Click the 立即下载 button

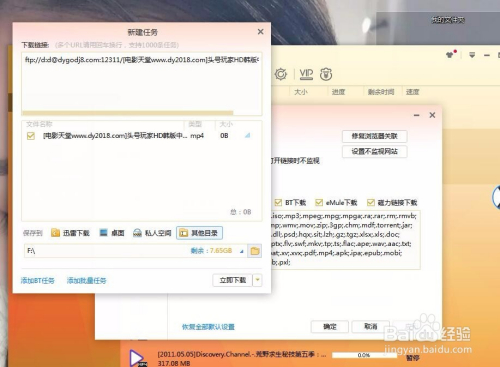233,280
